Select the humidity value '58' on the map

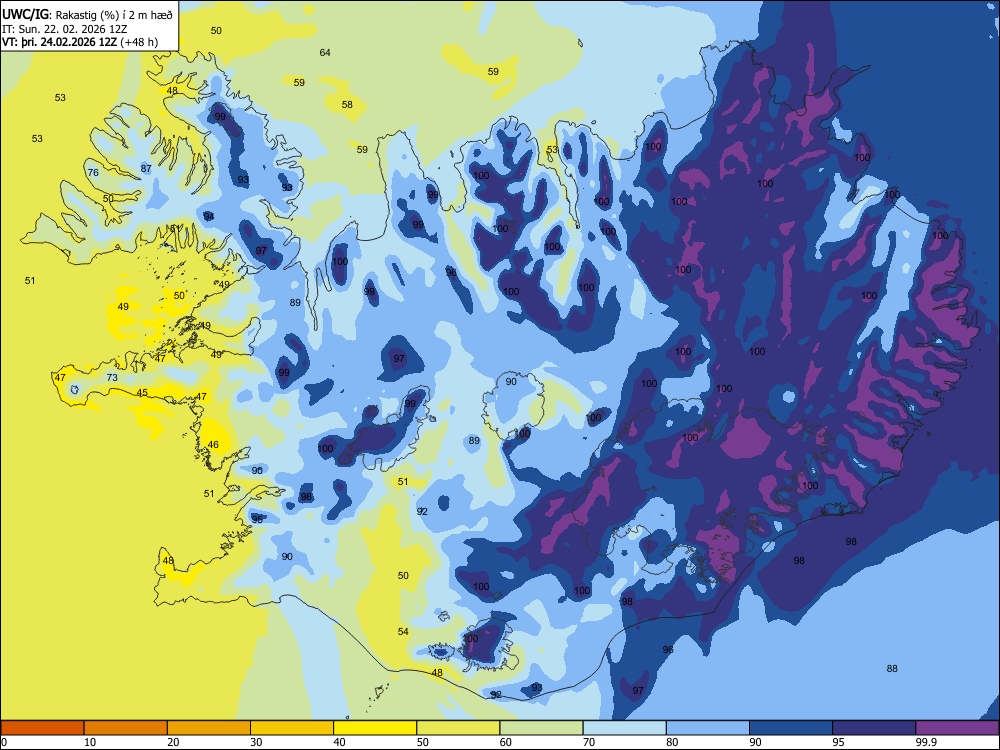point(347,104)
